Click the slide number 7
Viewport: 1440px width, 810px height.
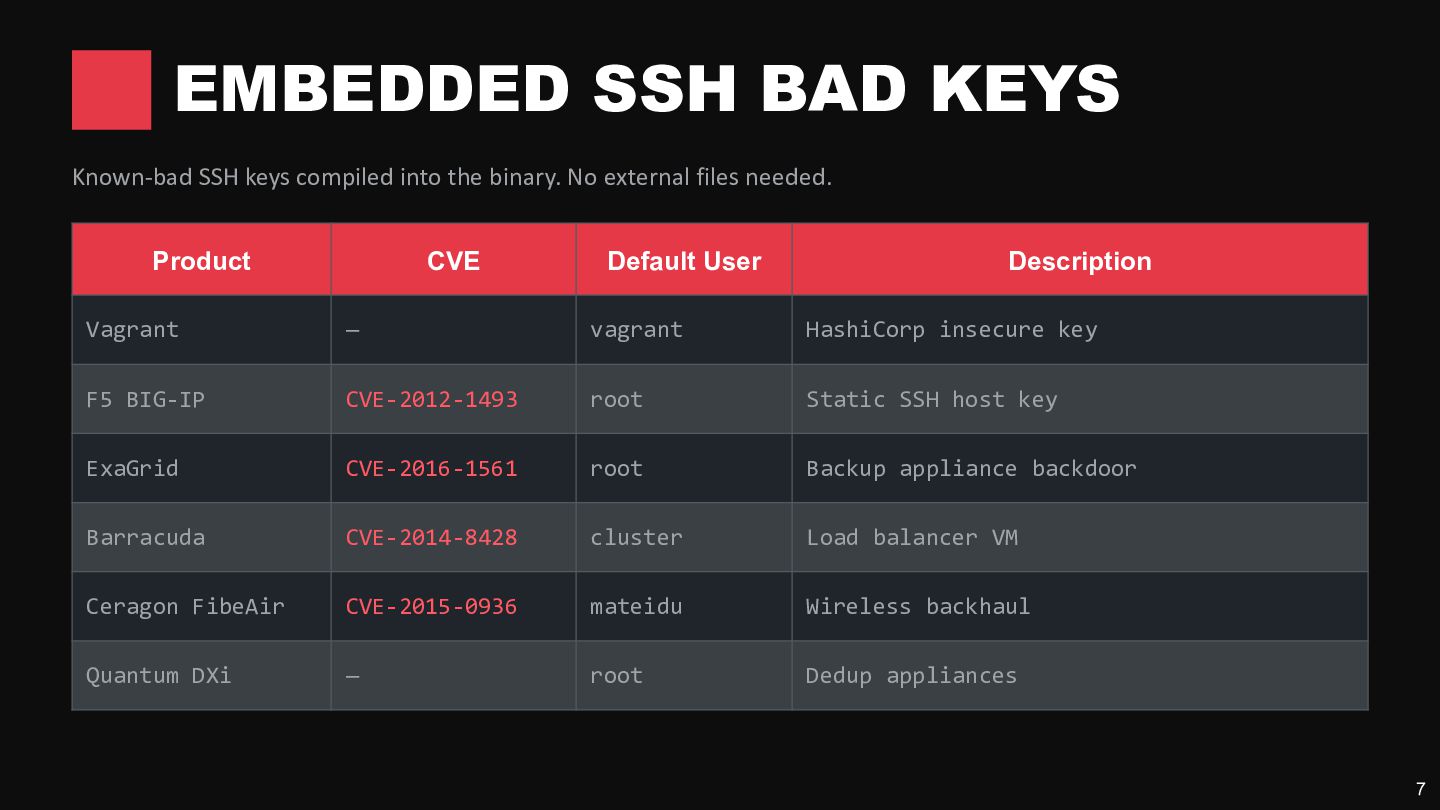coord(1420,789)
